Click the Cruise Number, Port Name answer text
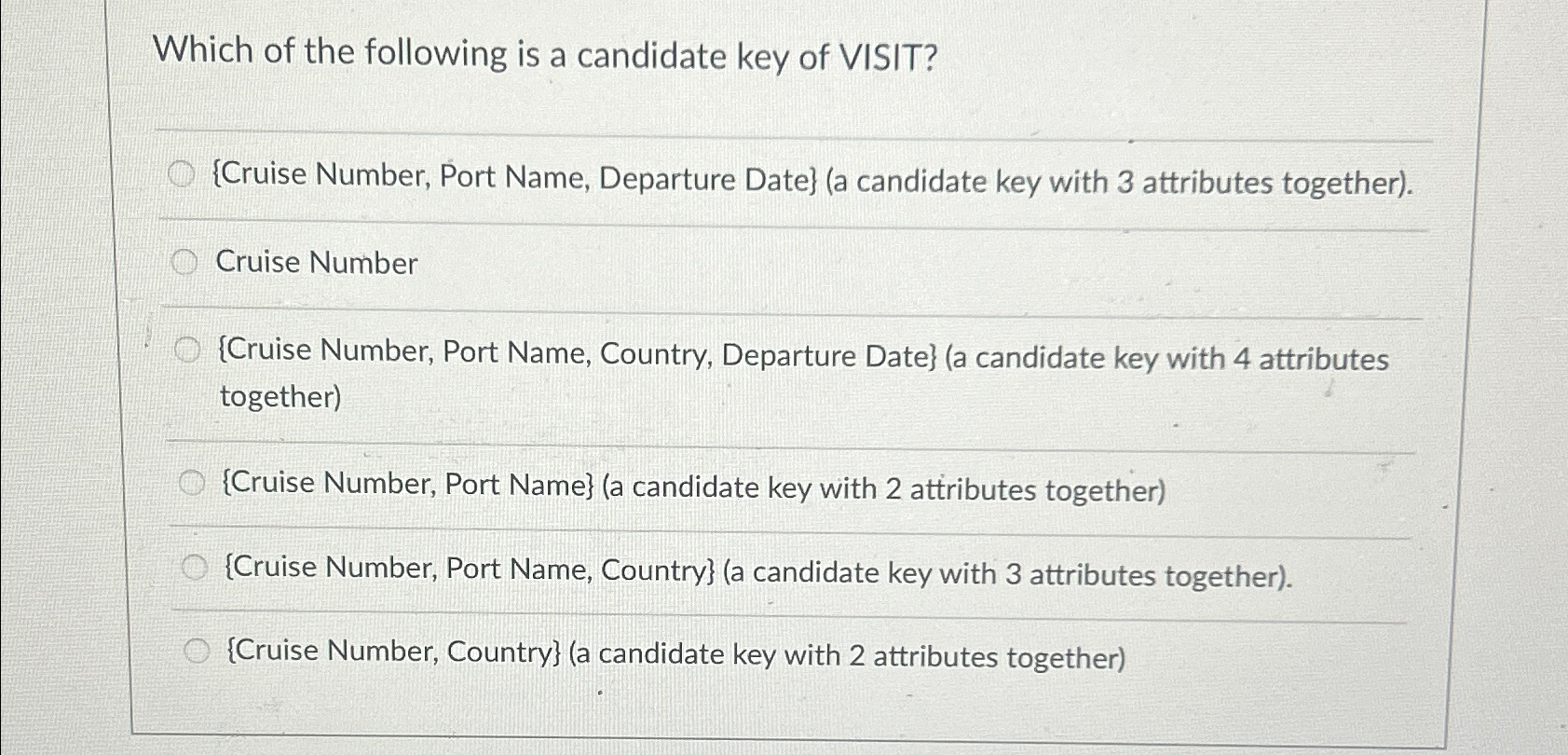 tap(693, 486)
